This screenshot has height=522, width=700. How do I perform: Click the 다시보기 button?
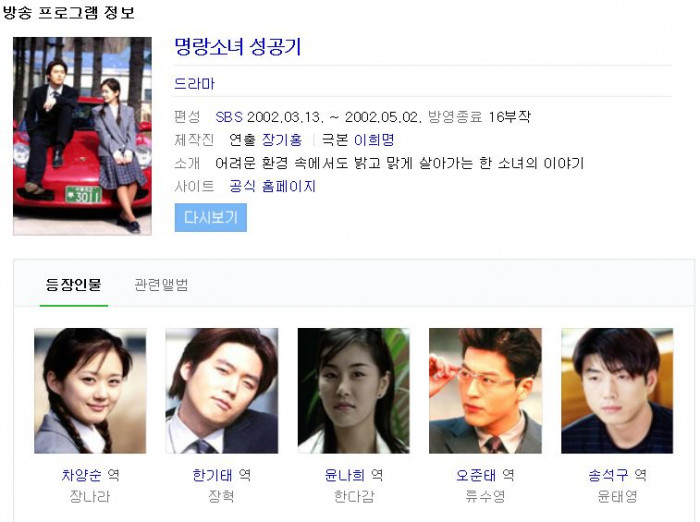coord(211,217)
